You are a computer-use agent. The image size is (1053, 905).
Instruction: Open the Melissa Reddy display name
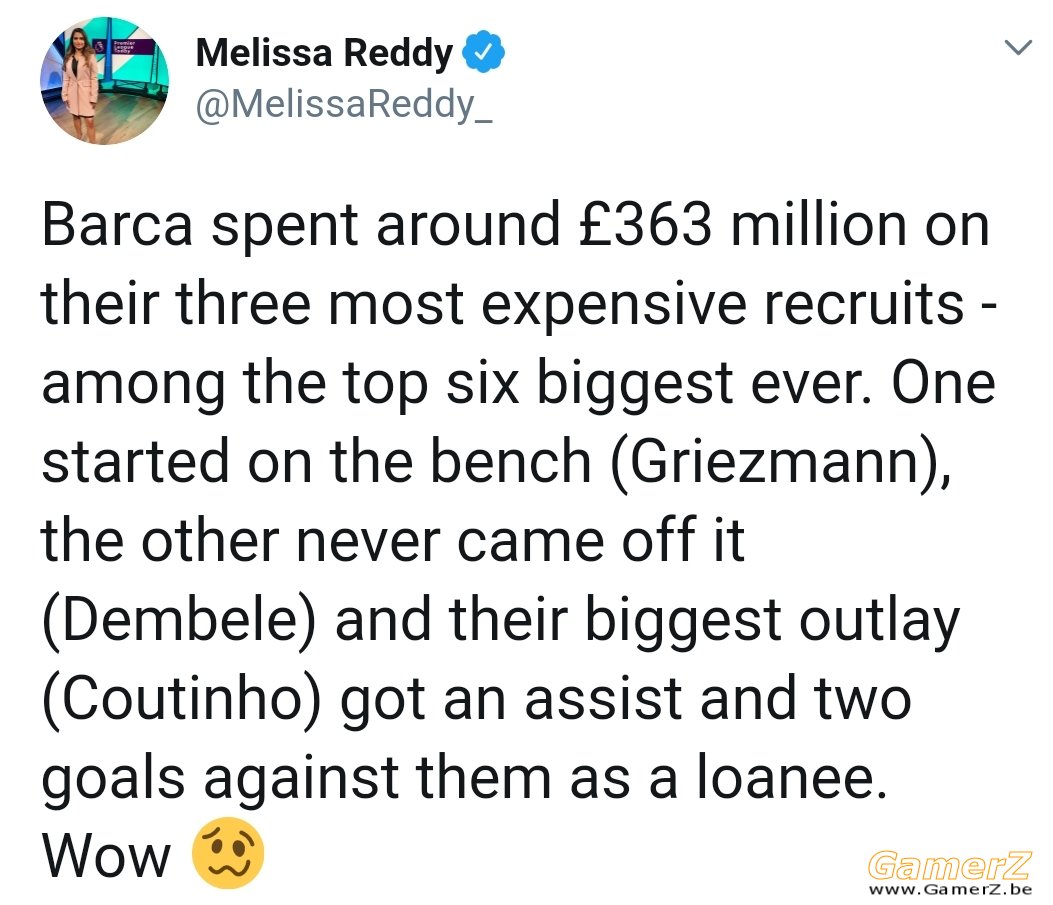point(324,53)
